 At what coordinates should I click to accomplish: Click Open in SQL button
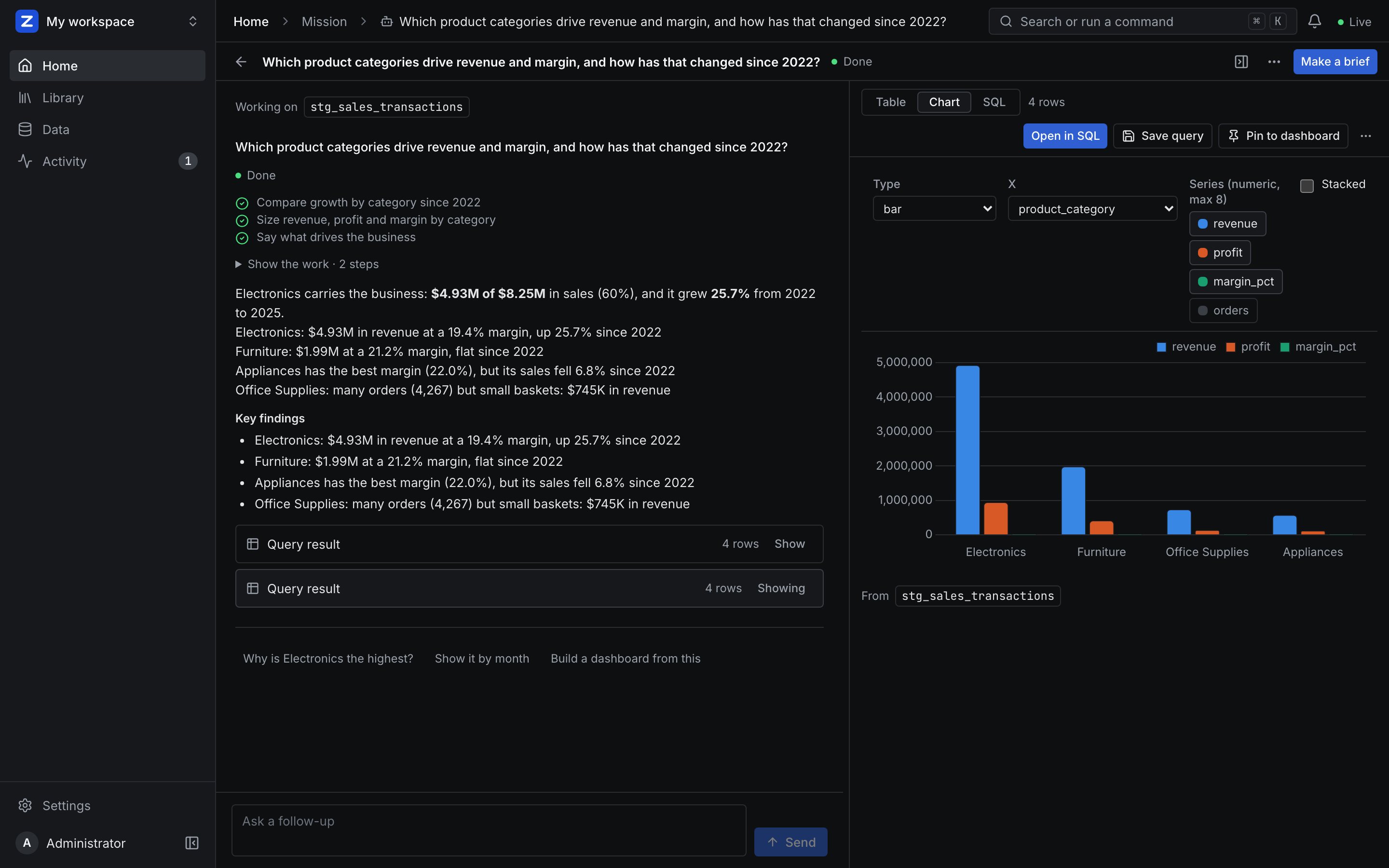pyautogui.click(x=1065, y=136)
